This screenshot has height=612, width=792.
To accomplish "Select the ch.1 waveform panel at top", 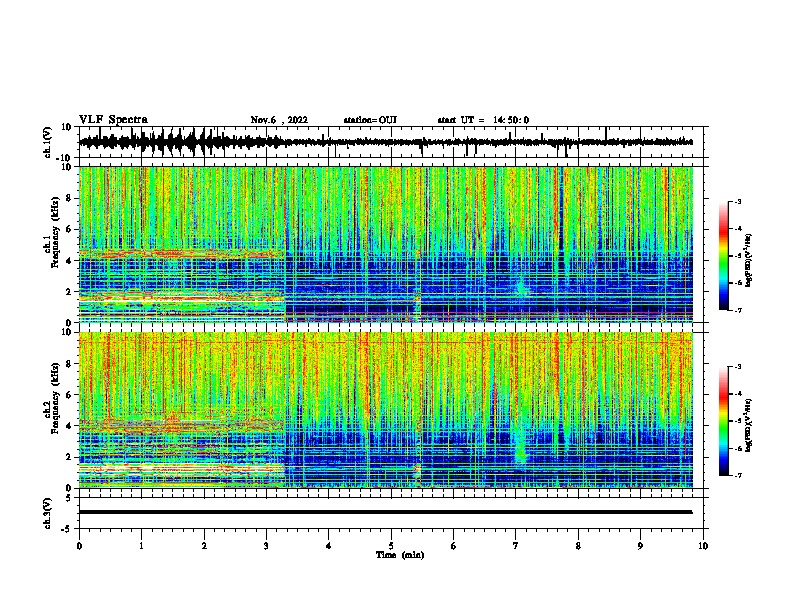I will click(x=393, y=142).
